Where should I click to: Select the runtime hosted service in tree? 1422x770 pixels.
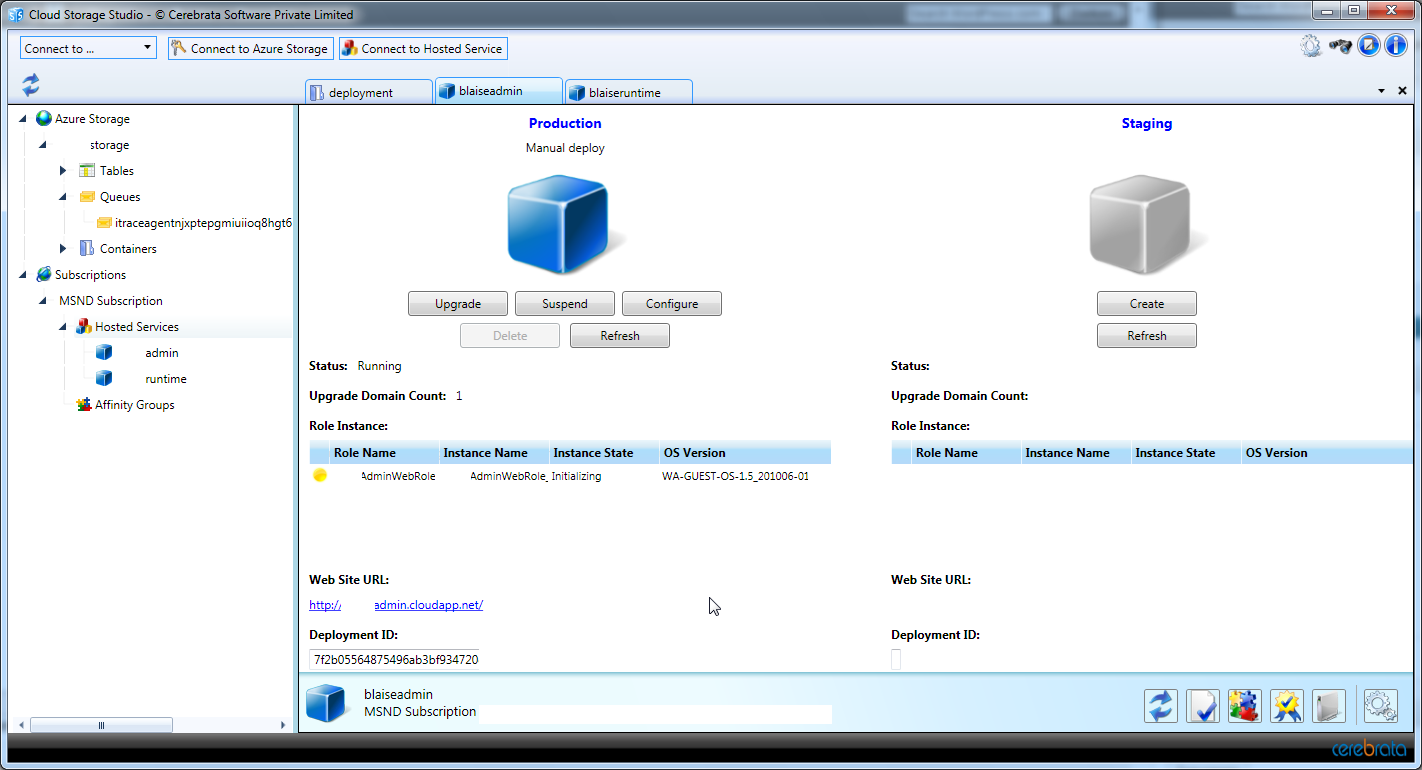click(165, 379)
